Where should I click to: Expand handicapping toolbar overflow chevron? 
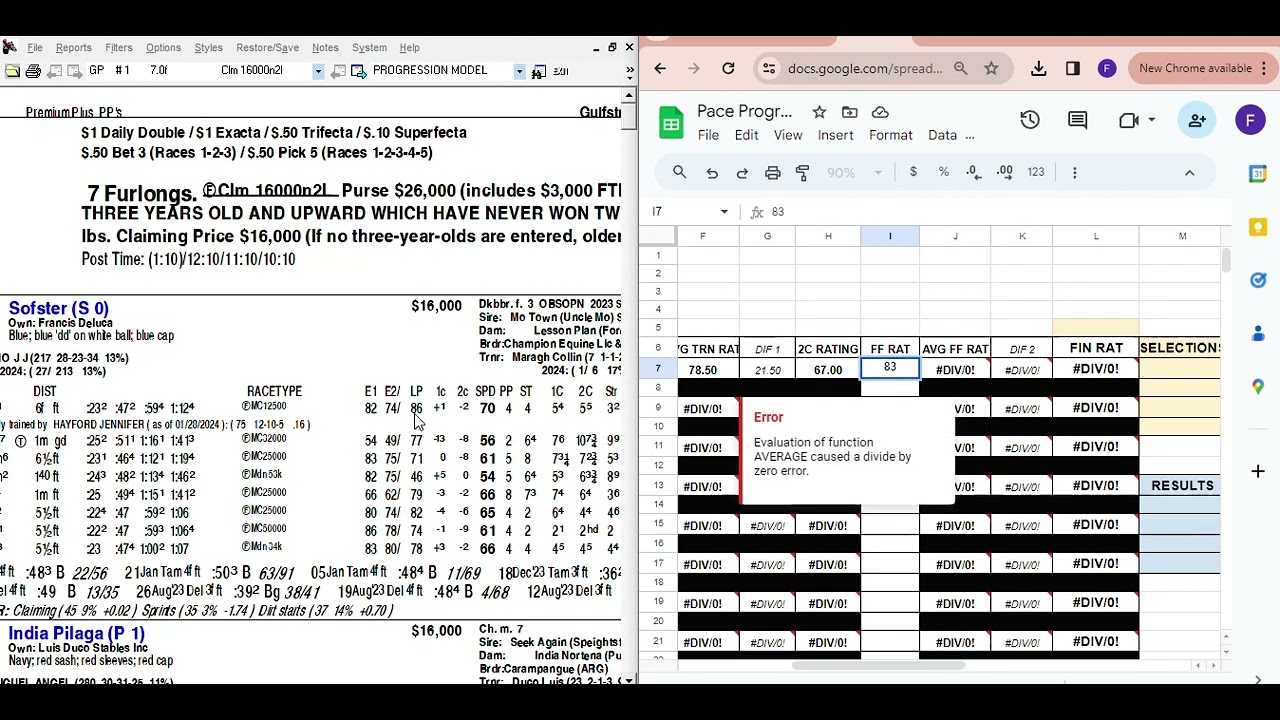pos(629,71)
